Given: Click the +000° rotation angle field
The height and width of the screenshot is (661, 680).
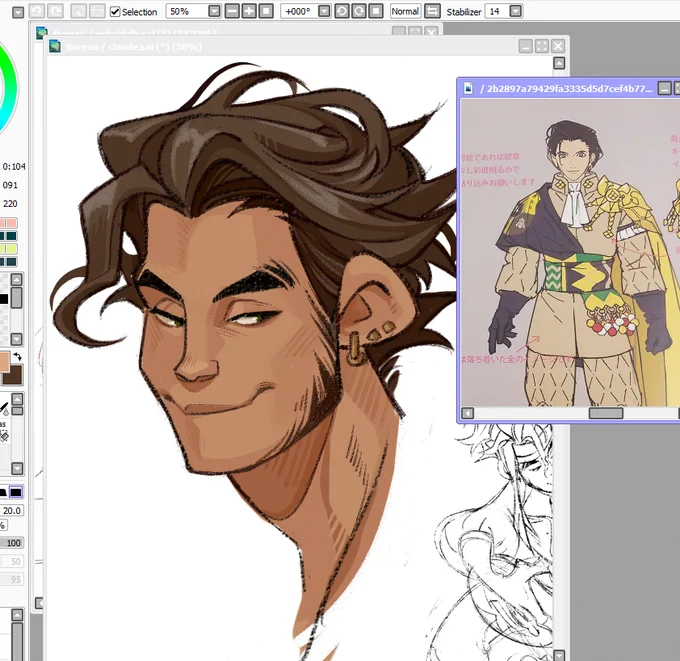Looking at the screenshot, I should pyautogui.click(x=298, y=11).
